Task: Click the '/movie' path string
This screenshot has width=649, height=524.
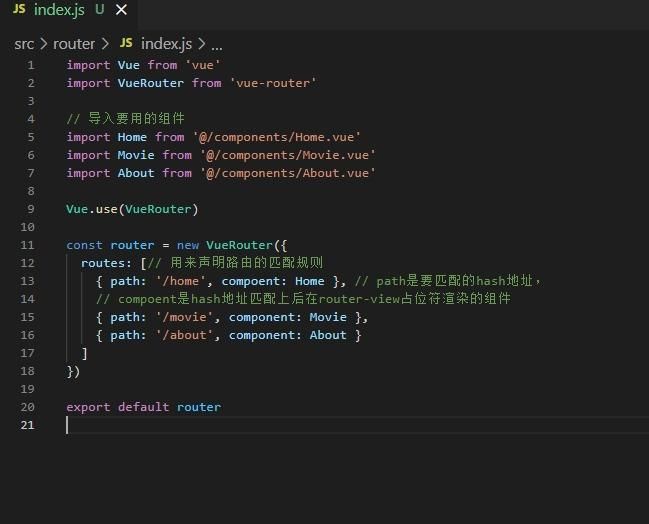Action: (x=184, y=317)
